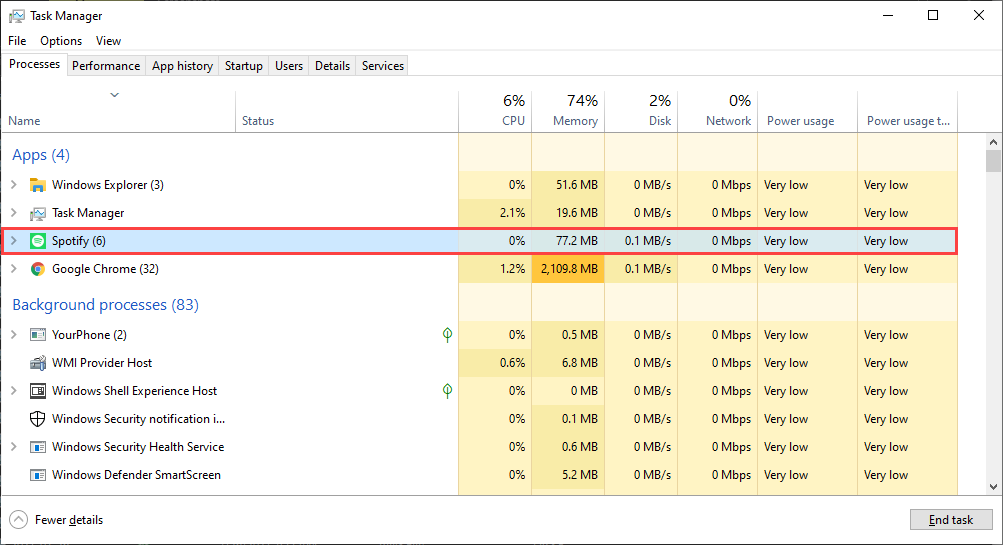Expand the Spotify process group
This screenshot has height=545, width=1003.
pyautogui.click(x=13, y=241)
